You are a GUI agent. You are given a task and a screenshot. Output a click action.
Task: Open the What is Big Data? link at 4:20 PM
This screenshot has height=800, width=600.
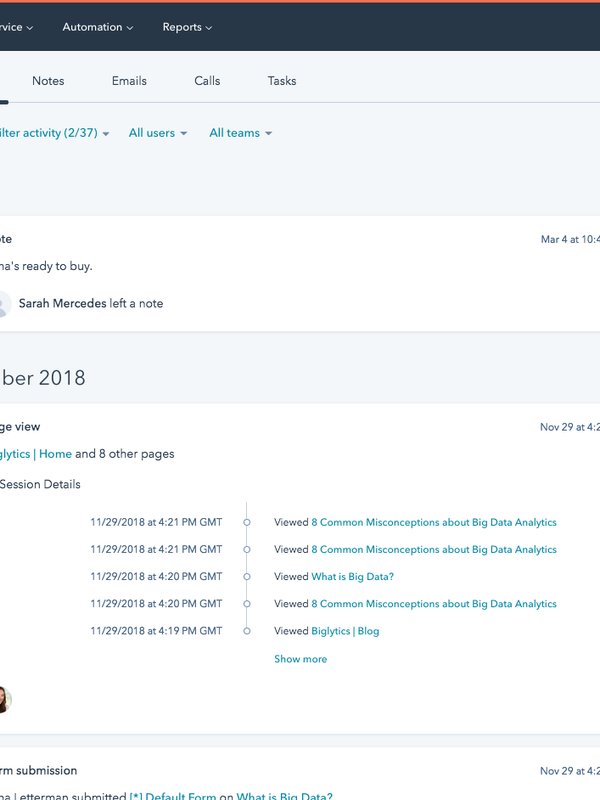pos(352,577)
